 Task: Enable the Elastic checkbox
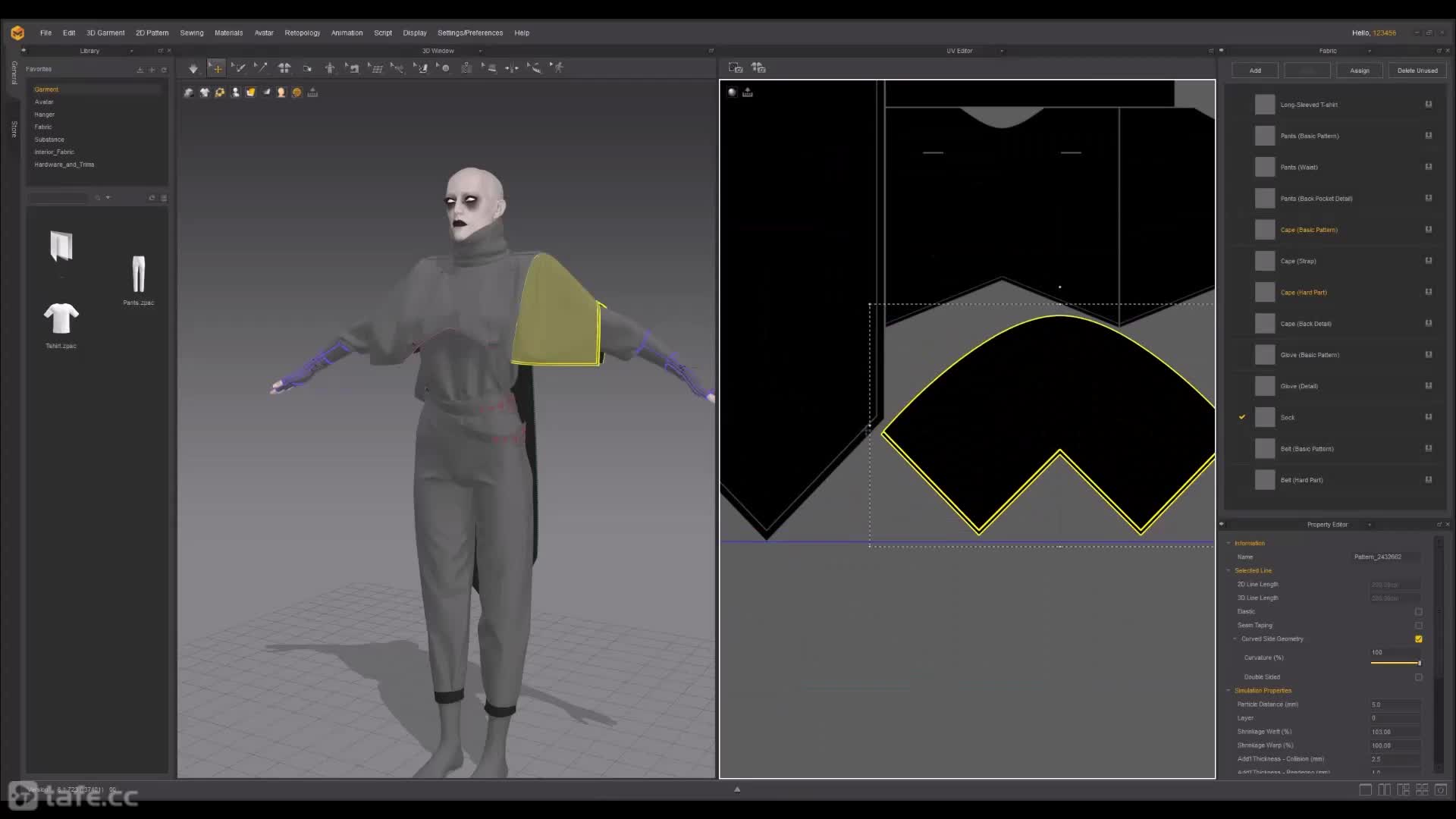pos(1418,612)
